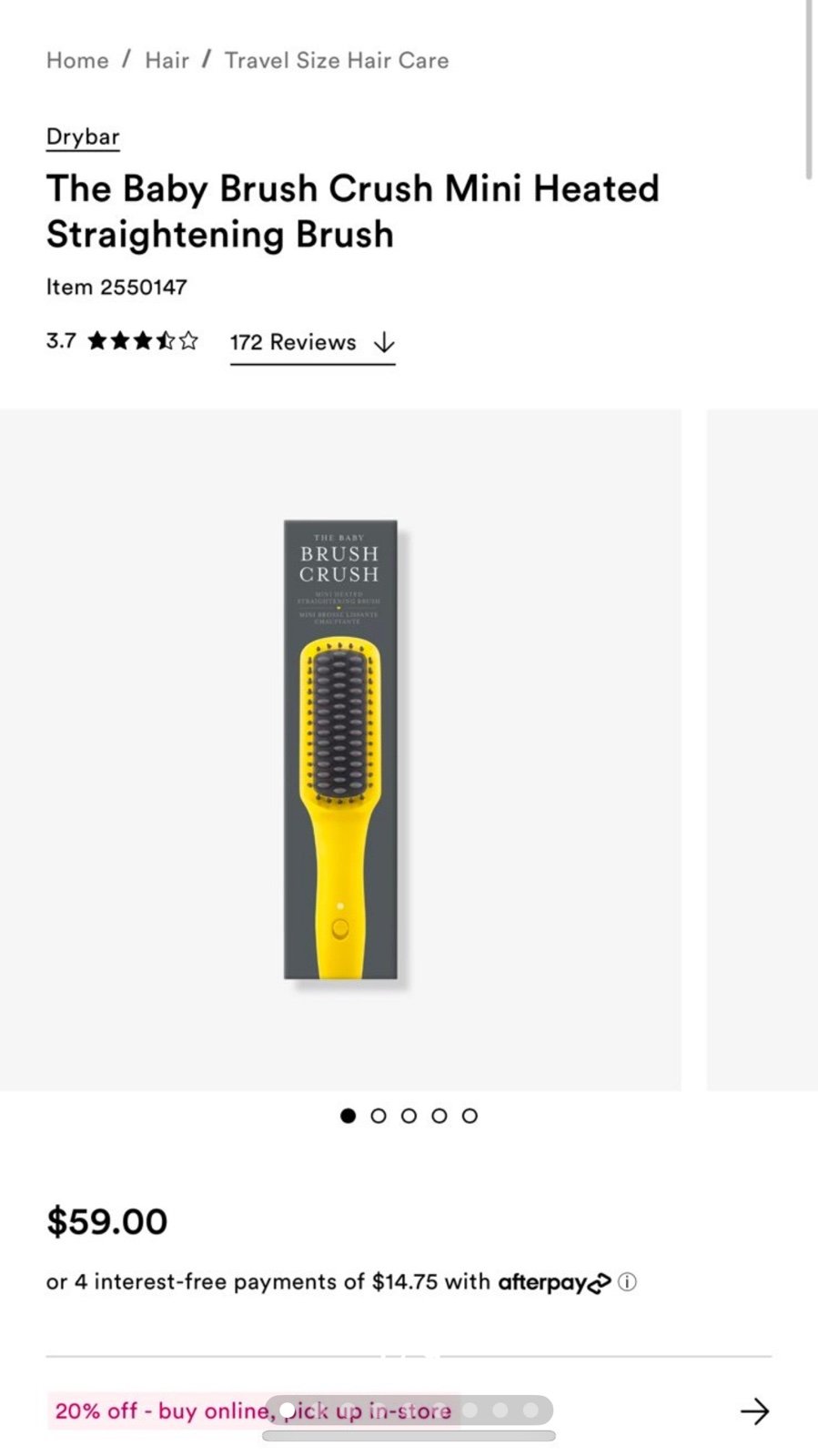Tap the 3.7 star rating icons
The height and width of the screenshot is (1456, 818).
[143, 341]
